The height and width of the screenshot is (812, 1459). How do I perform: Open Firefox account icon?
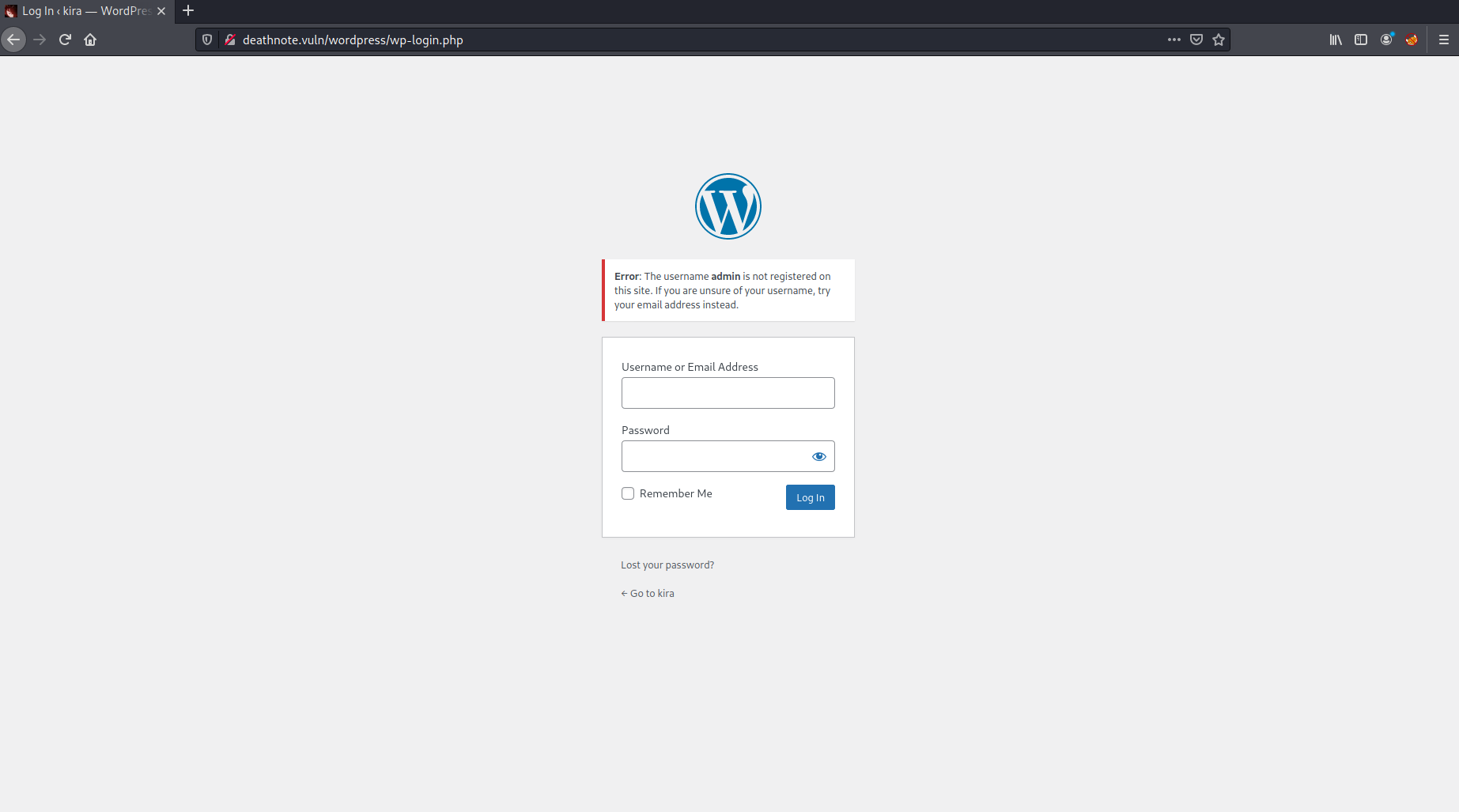1386,40
